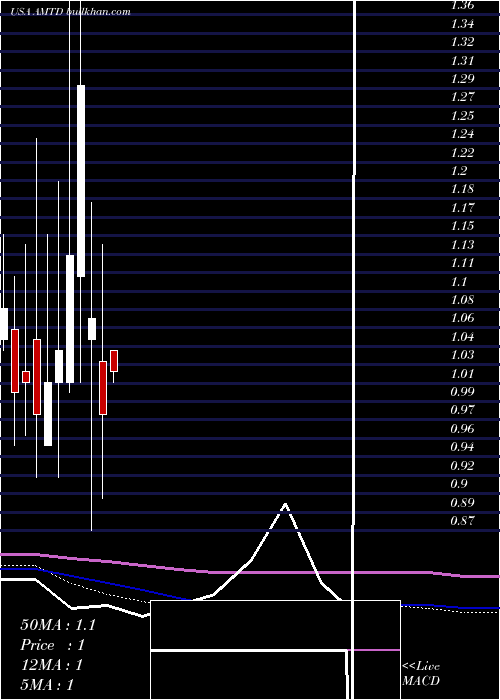Image resolution: width=500 pixels, height=700 pixels.
Task: Click the 1.29 price axis label
Action: click(462, 79)
